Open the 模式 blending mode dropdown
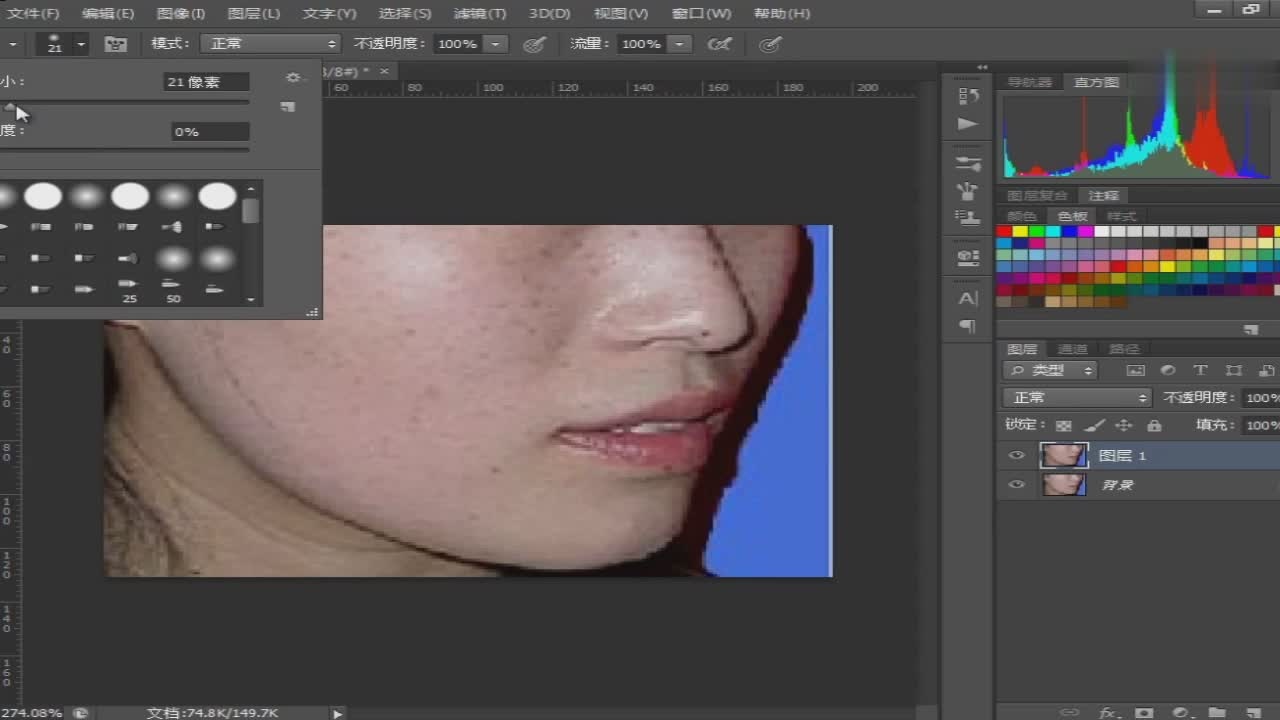This screenshot has height=720, width=1280. (x=270, y=44)
